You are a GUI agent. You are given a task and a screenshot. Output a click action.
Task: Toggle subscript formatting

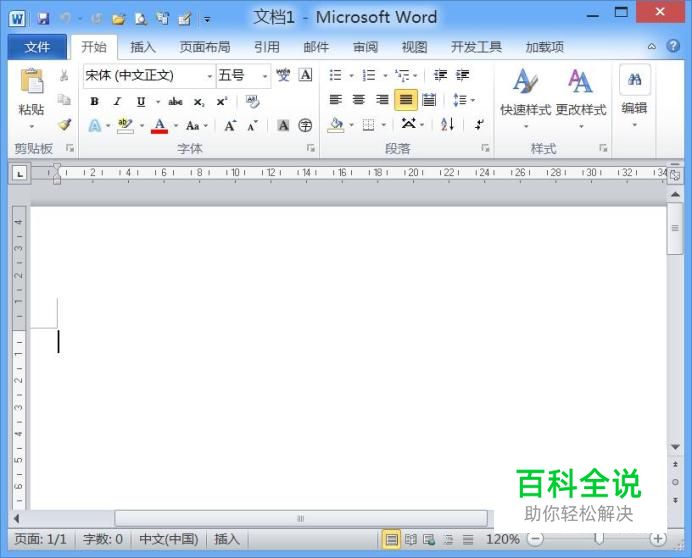coord(199,102)
